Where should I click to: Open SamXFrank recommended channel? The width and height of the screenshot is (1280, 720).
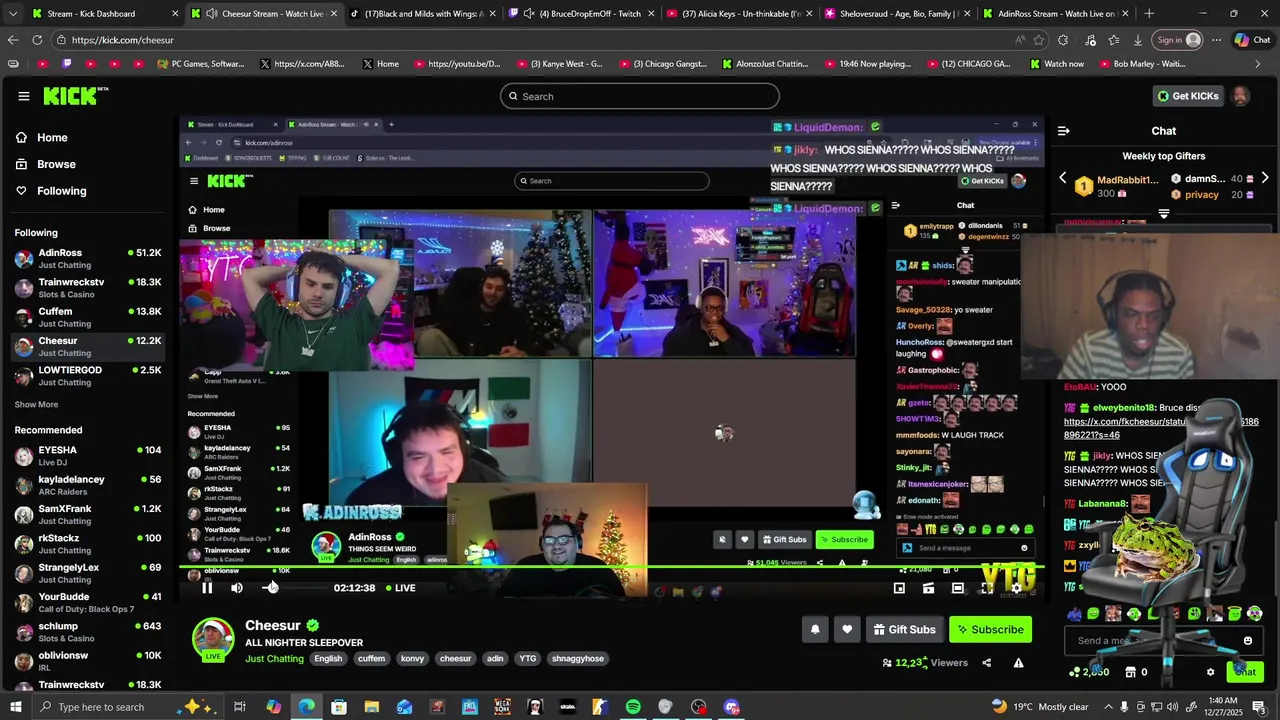pos(88,514)
